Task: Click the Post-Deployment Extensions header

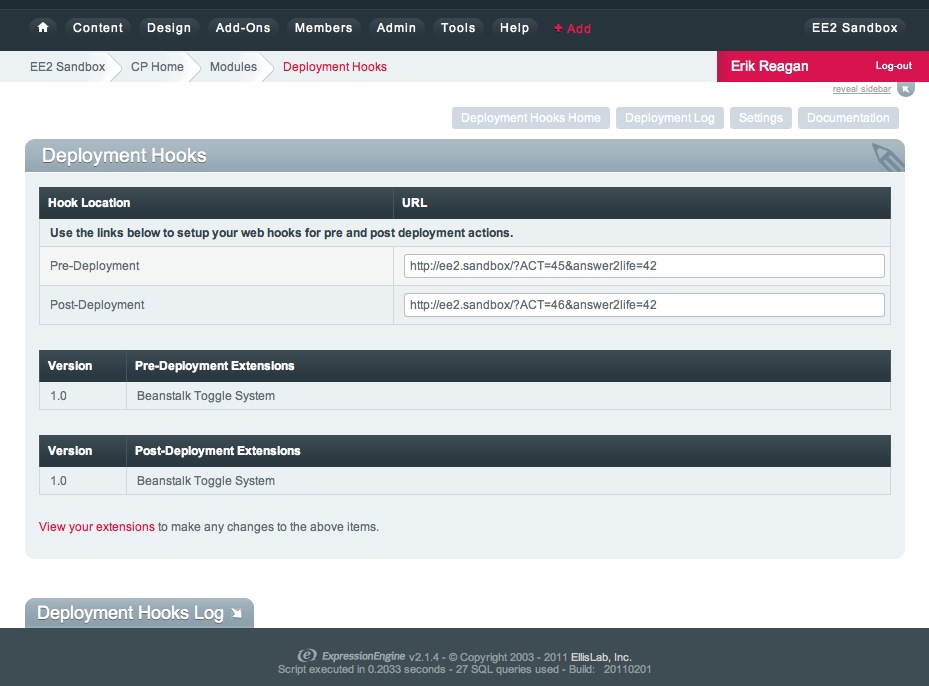Action: point(217,451)
